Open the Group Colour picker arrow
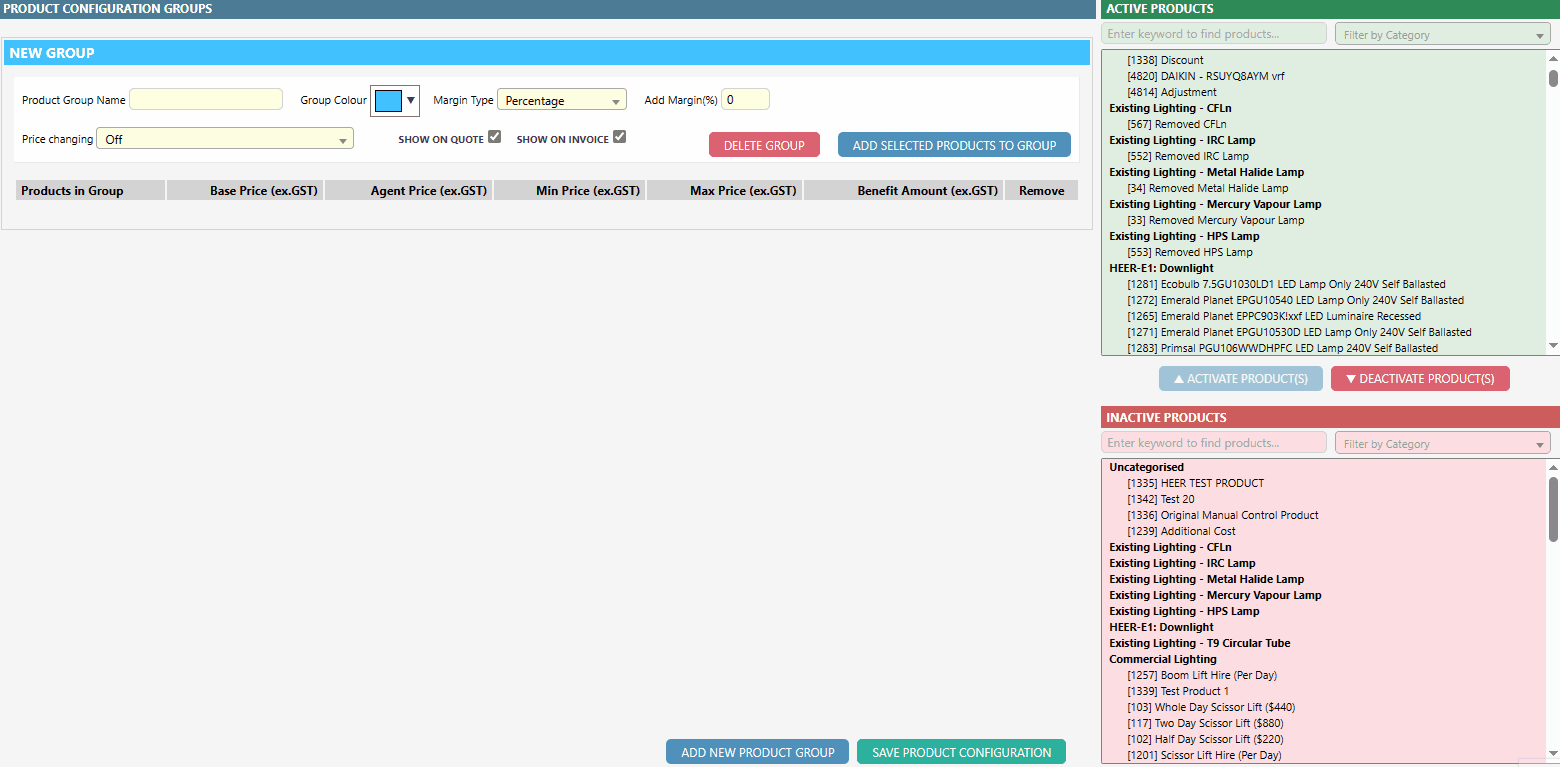Screen dimensions: 1560x767 (410, 100)
